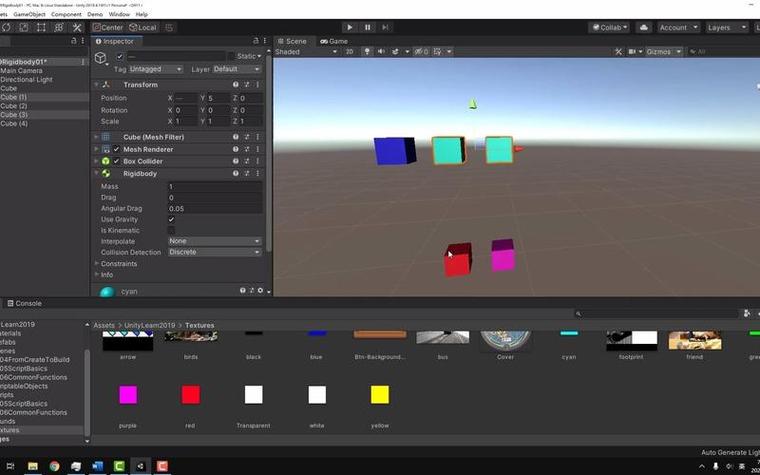Open Transform component more options menu

[257, 84]
